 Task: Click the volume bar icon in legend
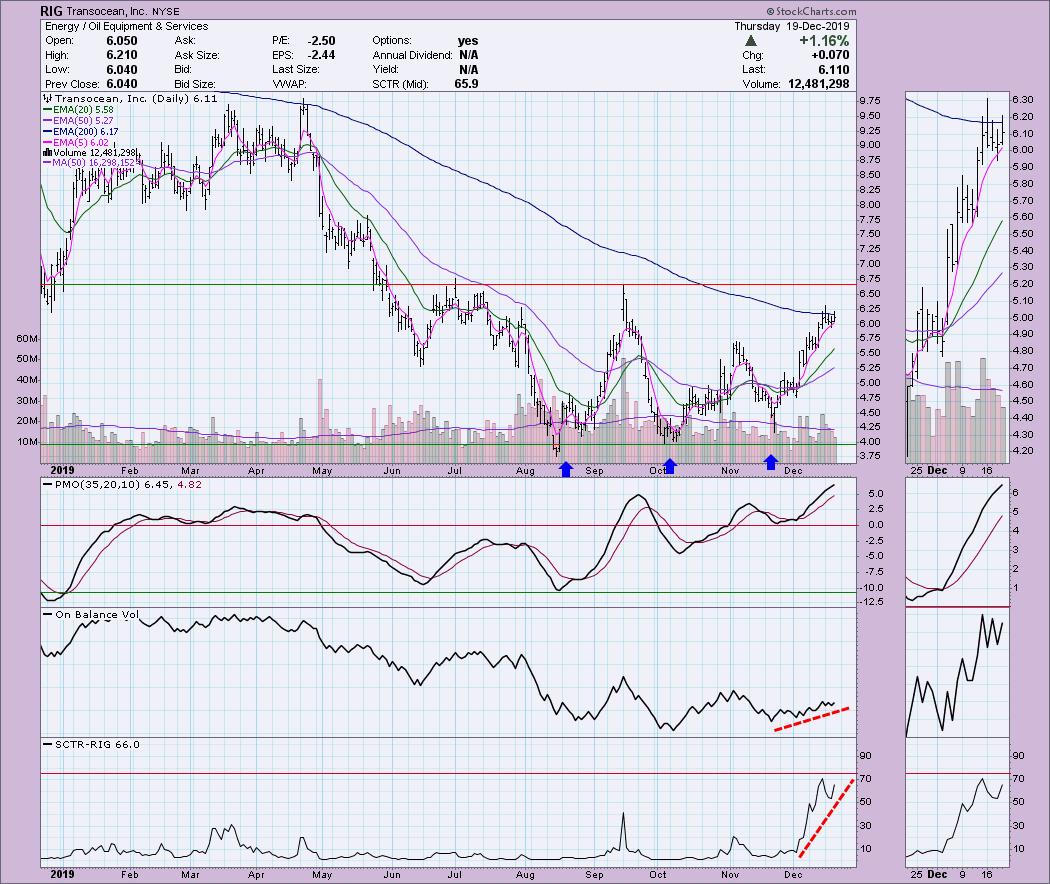(48, 153)
